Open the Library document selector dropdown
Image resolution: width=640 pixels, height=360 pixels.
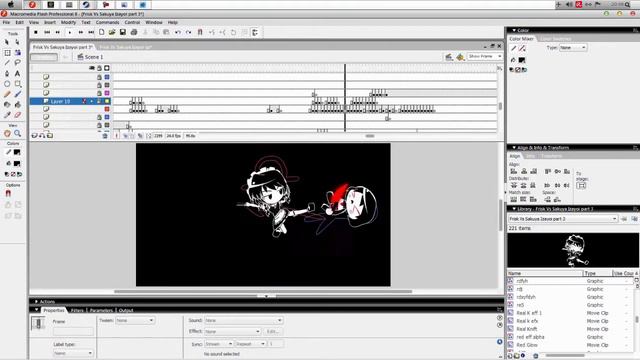tap(563, 219)
